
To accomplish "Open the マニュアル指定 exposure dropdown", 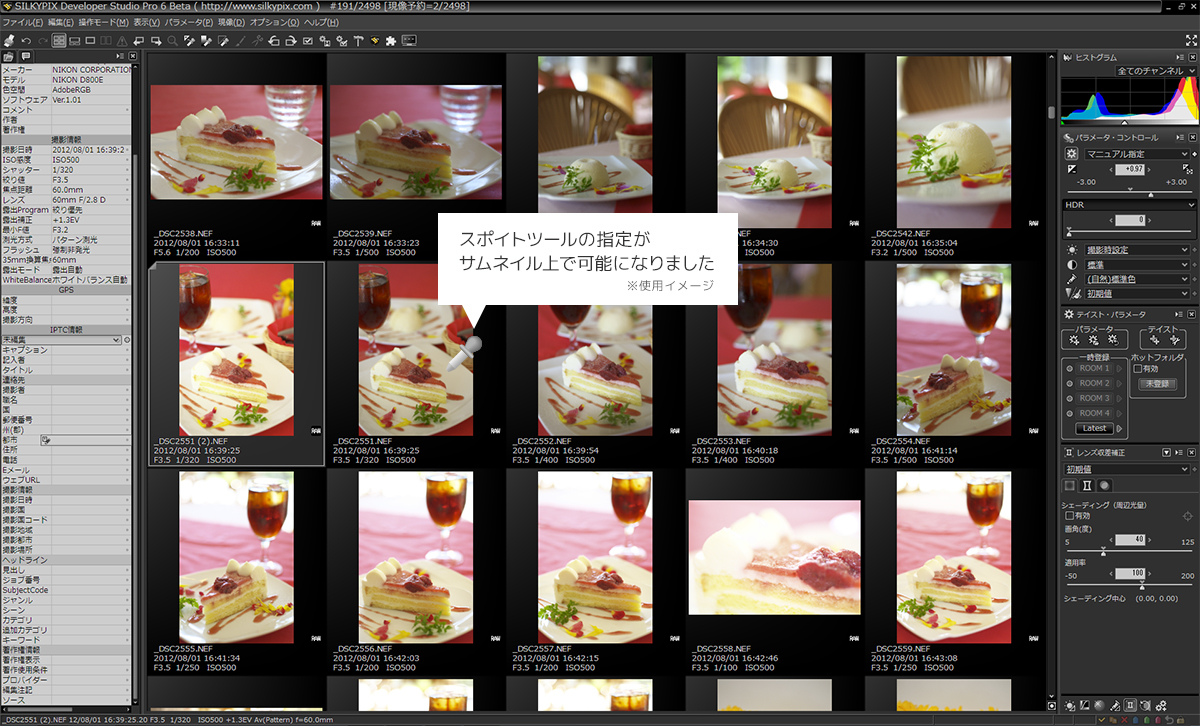I will point(1137,154).
